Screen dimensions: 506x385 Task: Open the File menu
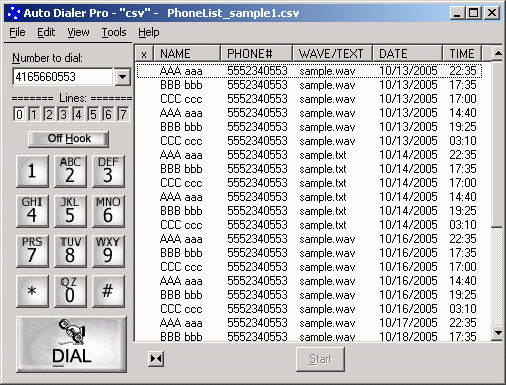point(17,32)
